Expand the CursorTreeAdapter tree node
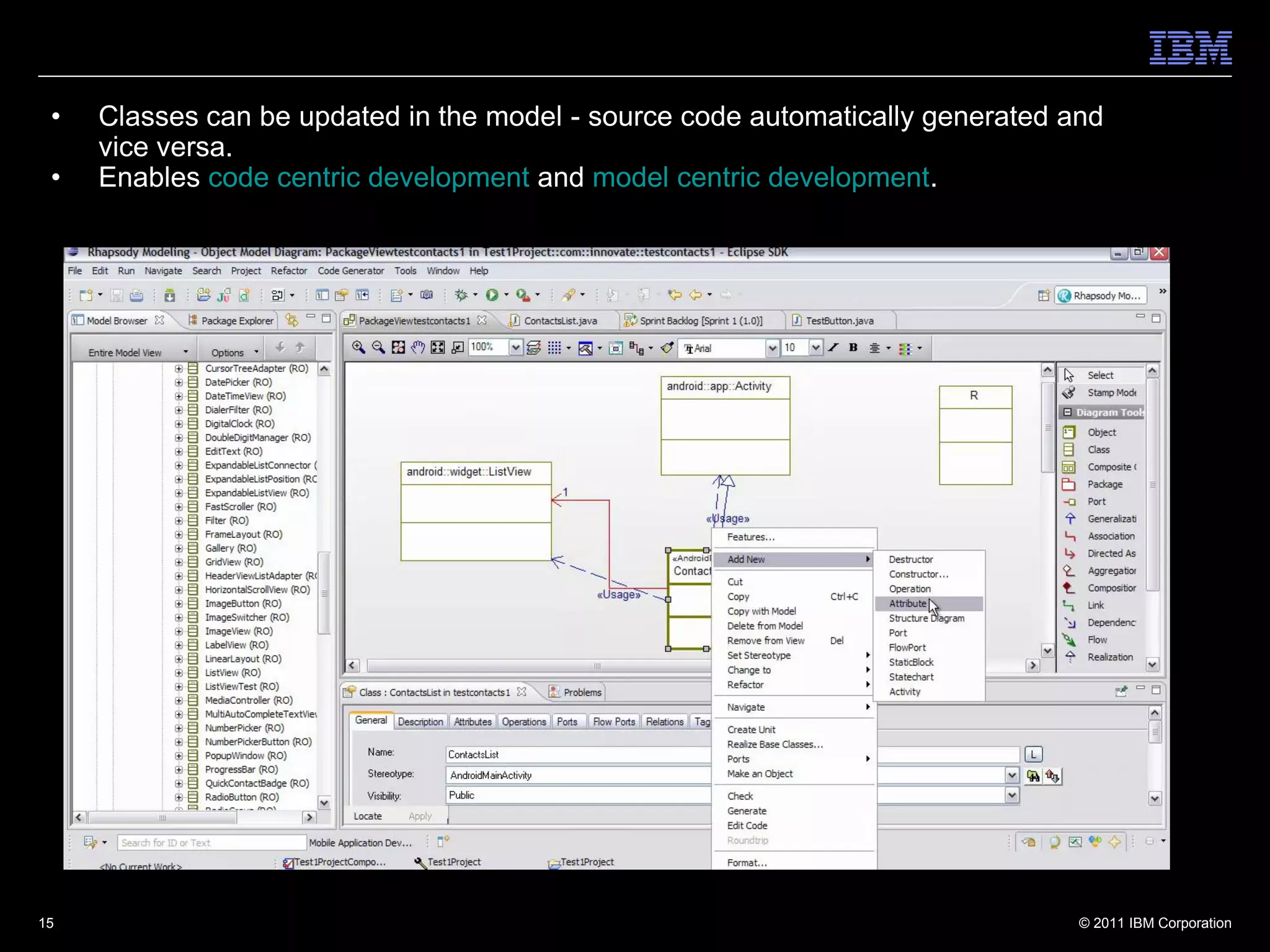The width and height of the screenshot is (1270, 952). (179, 368)
